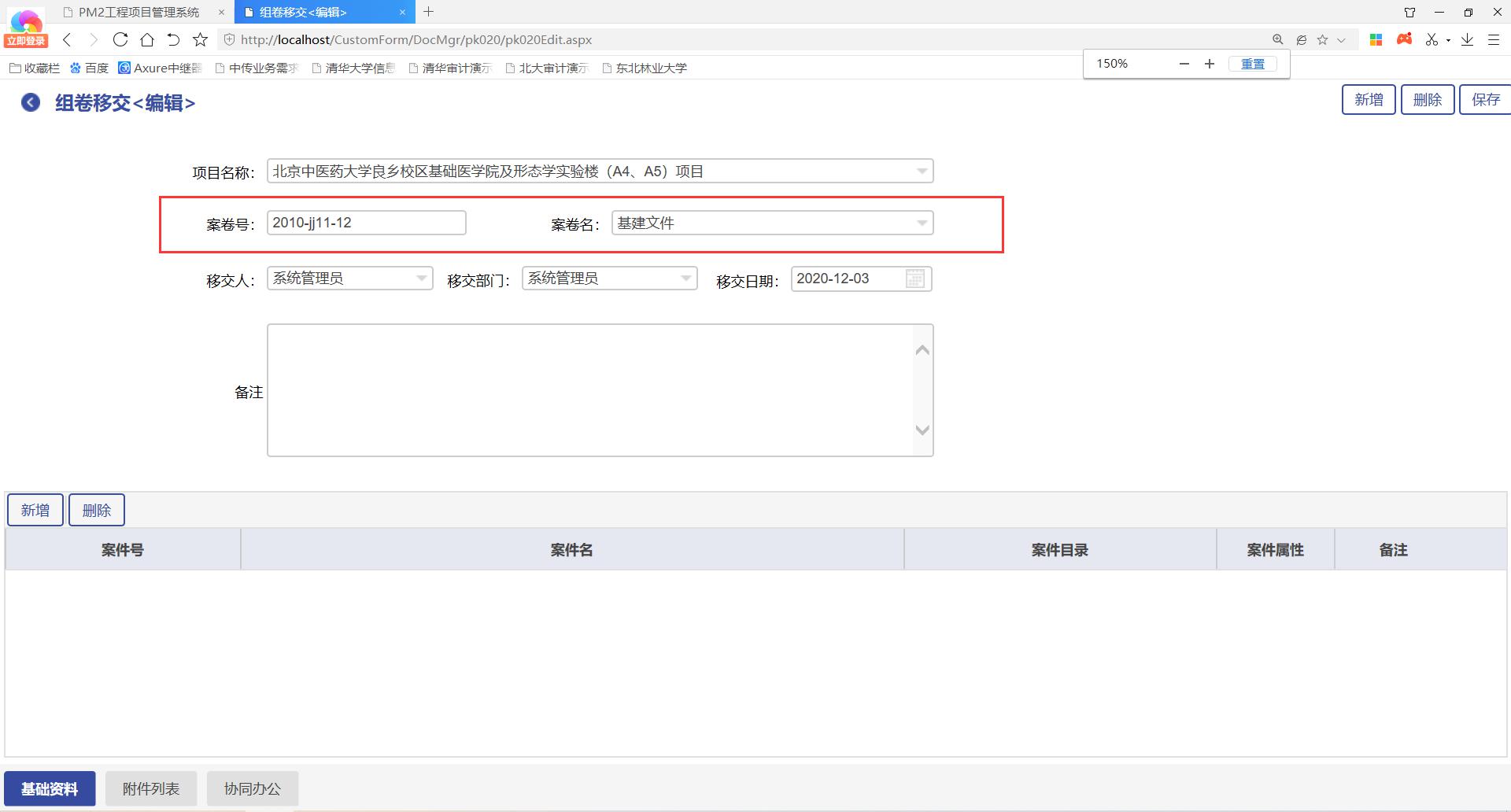The width and height of the screenshot is (1511, 812).
Task: Click the 保存 button at top right
Action: (1485, 100)
